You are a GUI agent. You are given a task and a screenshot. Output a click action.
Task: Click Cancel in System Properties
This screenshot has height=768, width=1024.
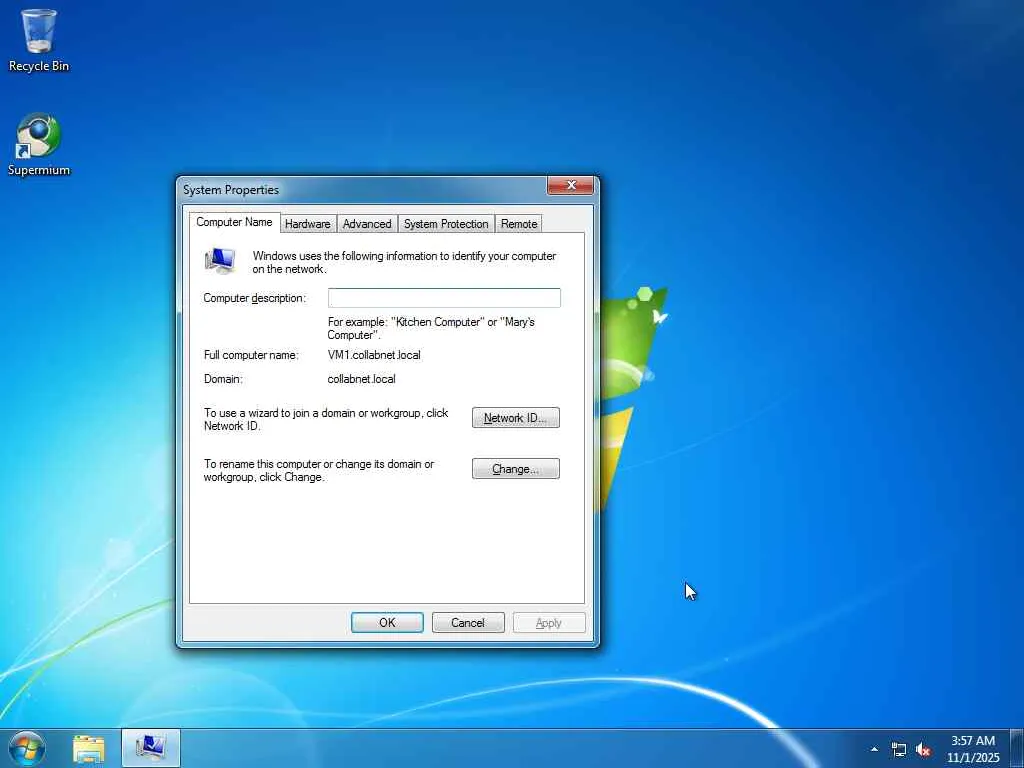click(468, 622)
